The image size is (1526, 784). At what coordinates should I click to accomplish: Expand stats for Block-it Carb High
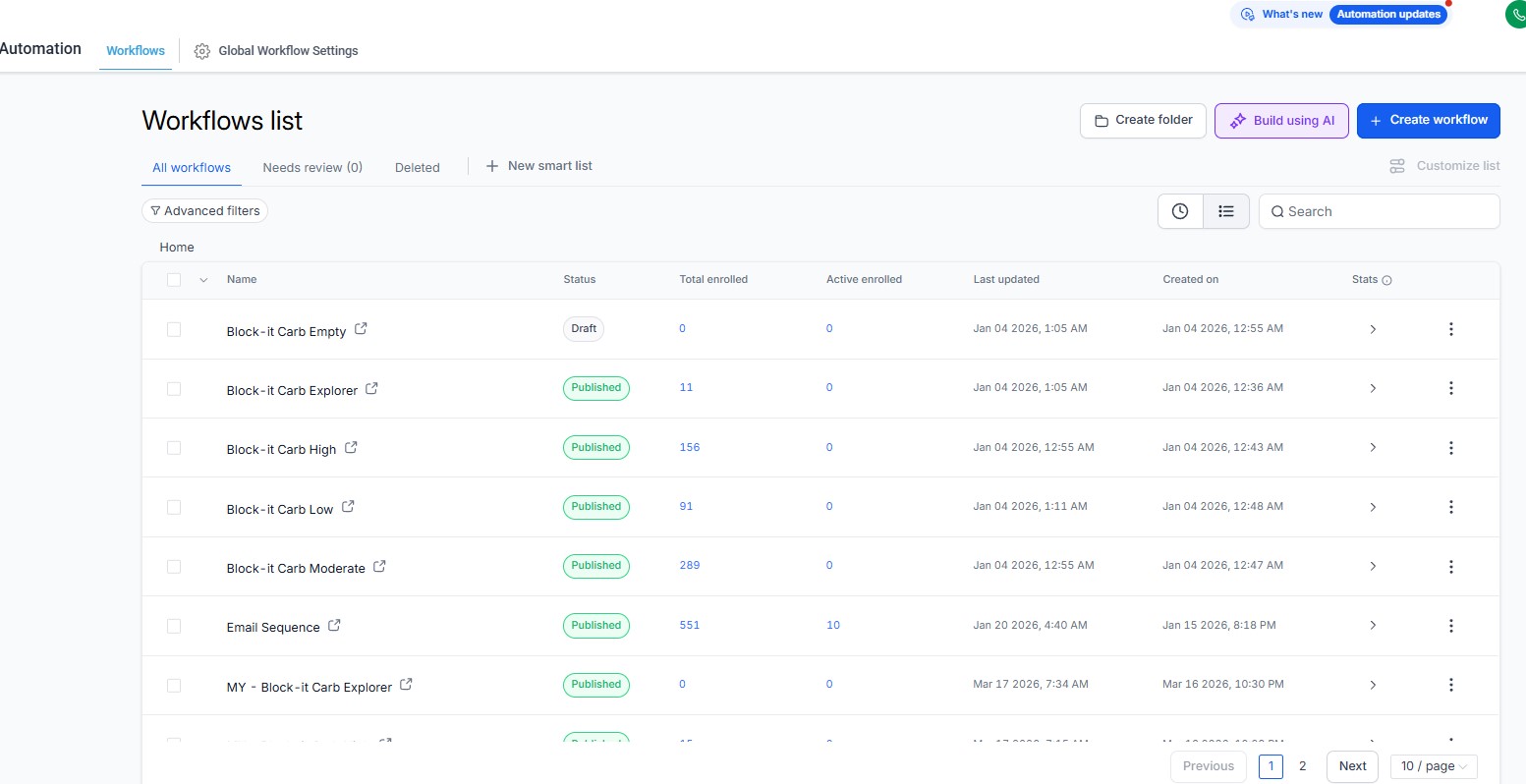coord(1373,448)
